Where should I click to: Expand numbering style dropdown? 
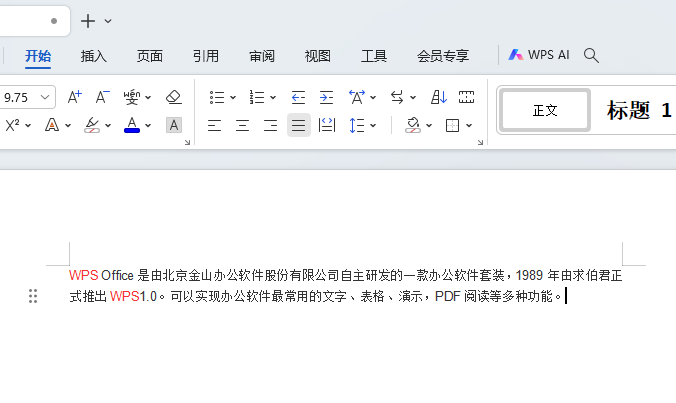273,98
